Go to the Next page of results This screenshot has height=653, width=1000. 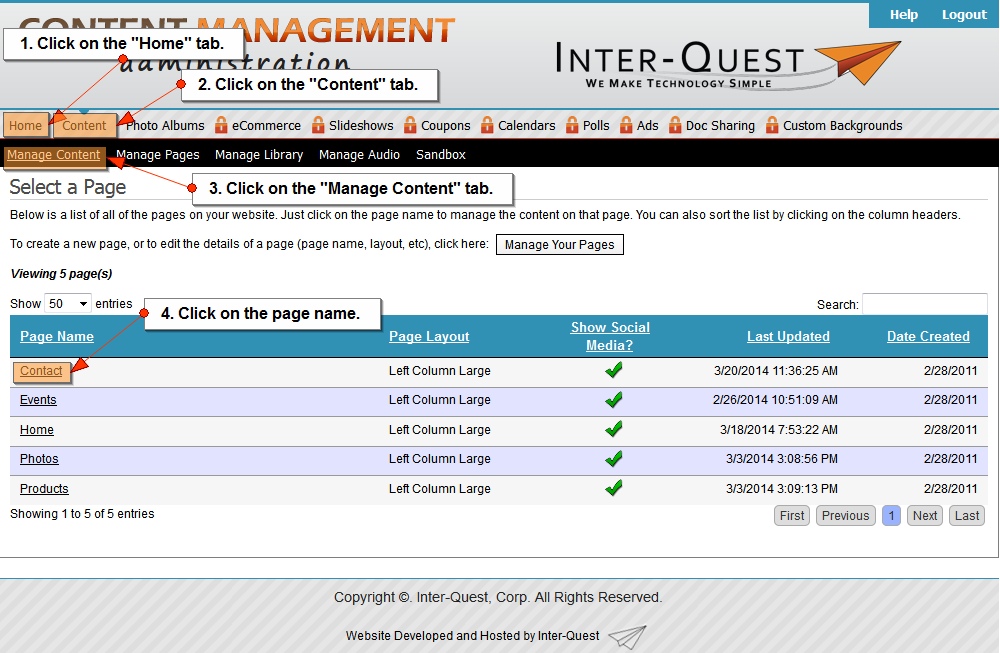[925, 516]
